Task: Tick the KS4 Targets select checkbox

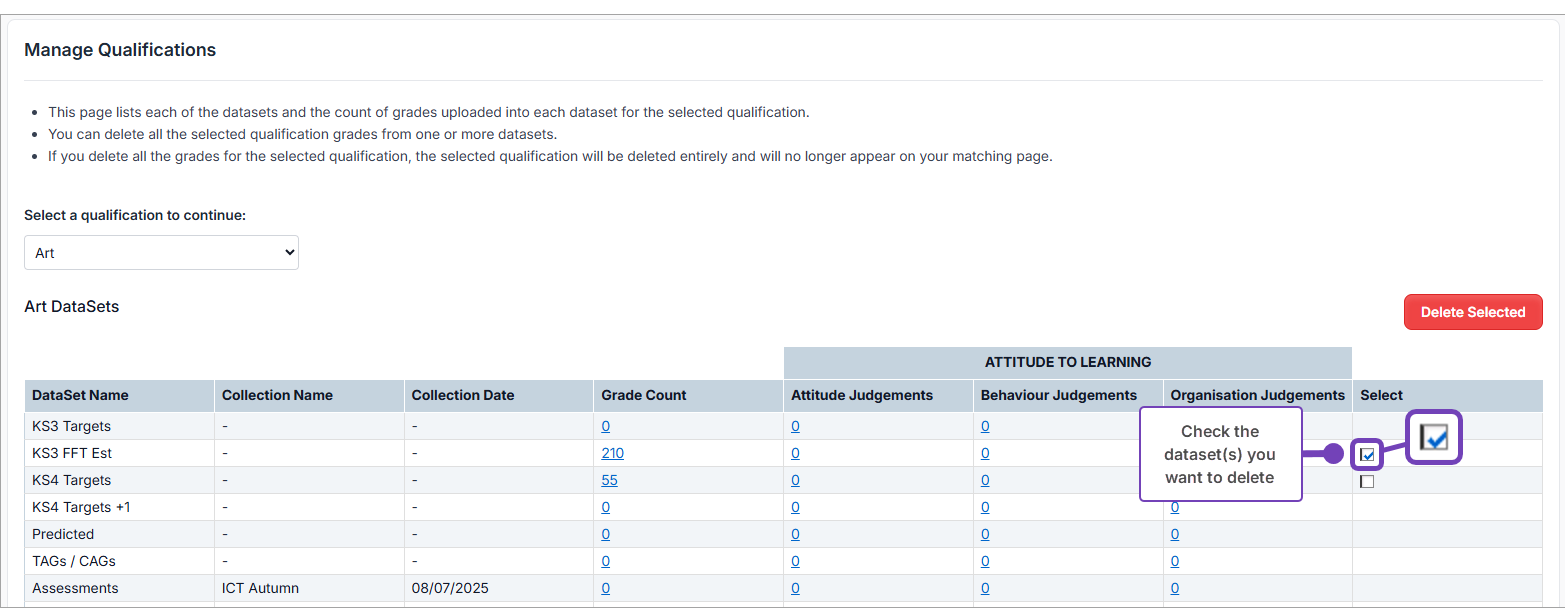Action: click(1367, 481)
